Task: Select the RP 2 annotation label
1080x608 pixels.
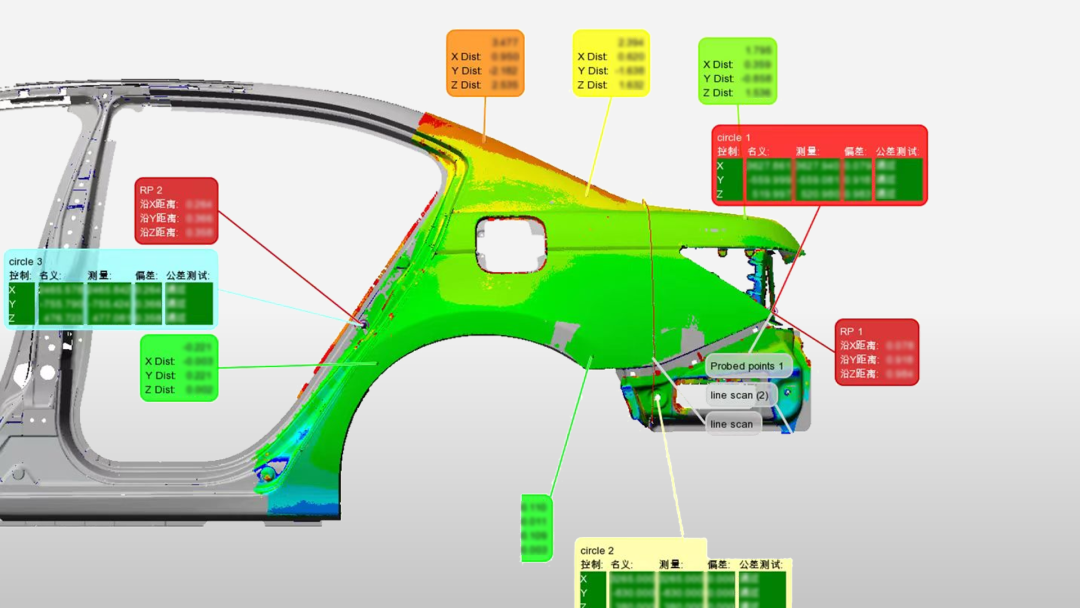Action: click(152, 189)
